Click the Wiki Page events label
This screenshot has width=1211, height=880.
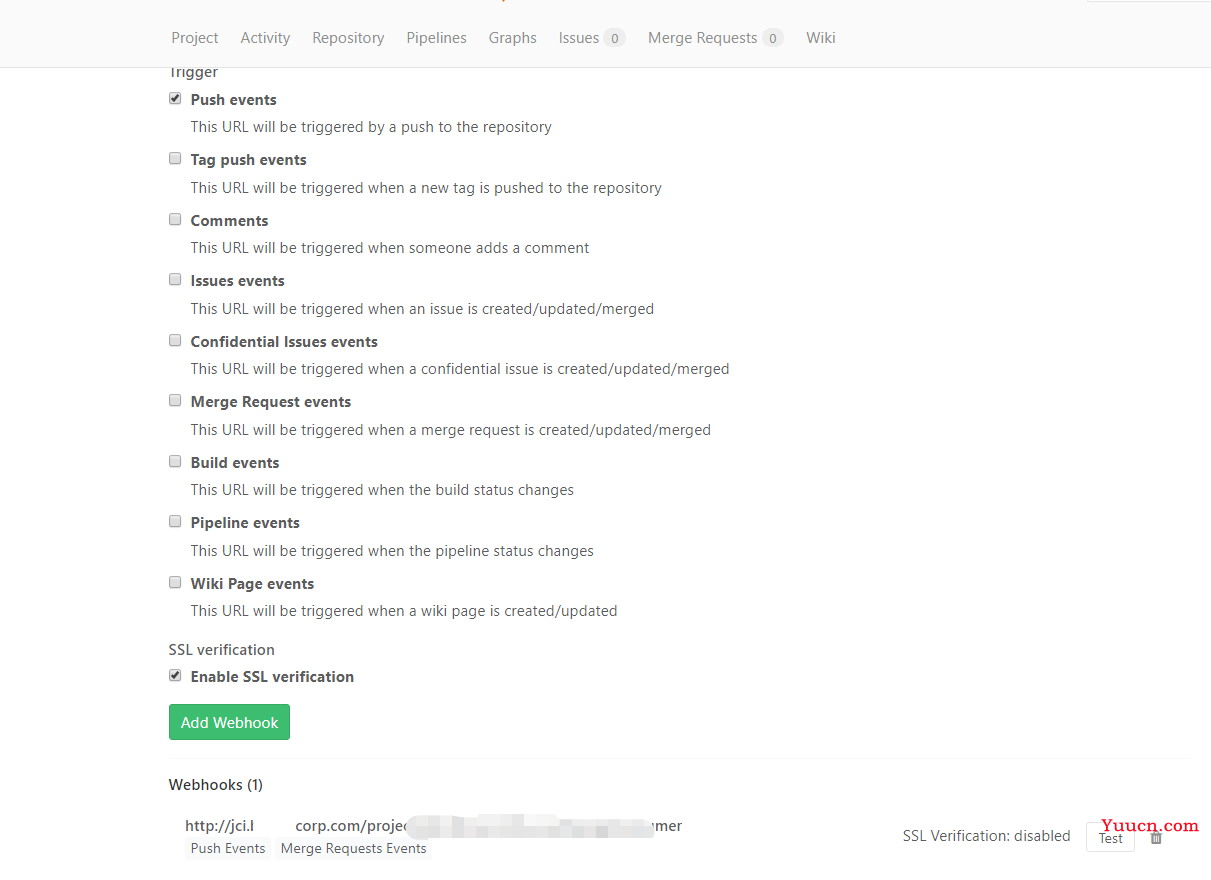[252, 584]
